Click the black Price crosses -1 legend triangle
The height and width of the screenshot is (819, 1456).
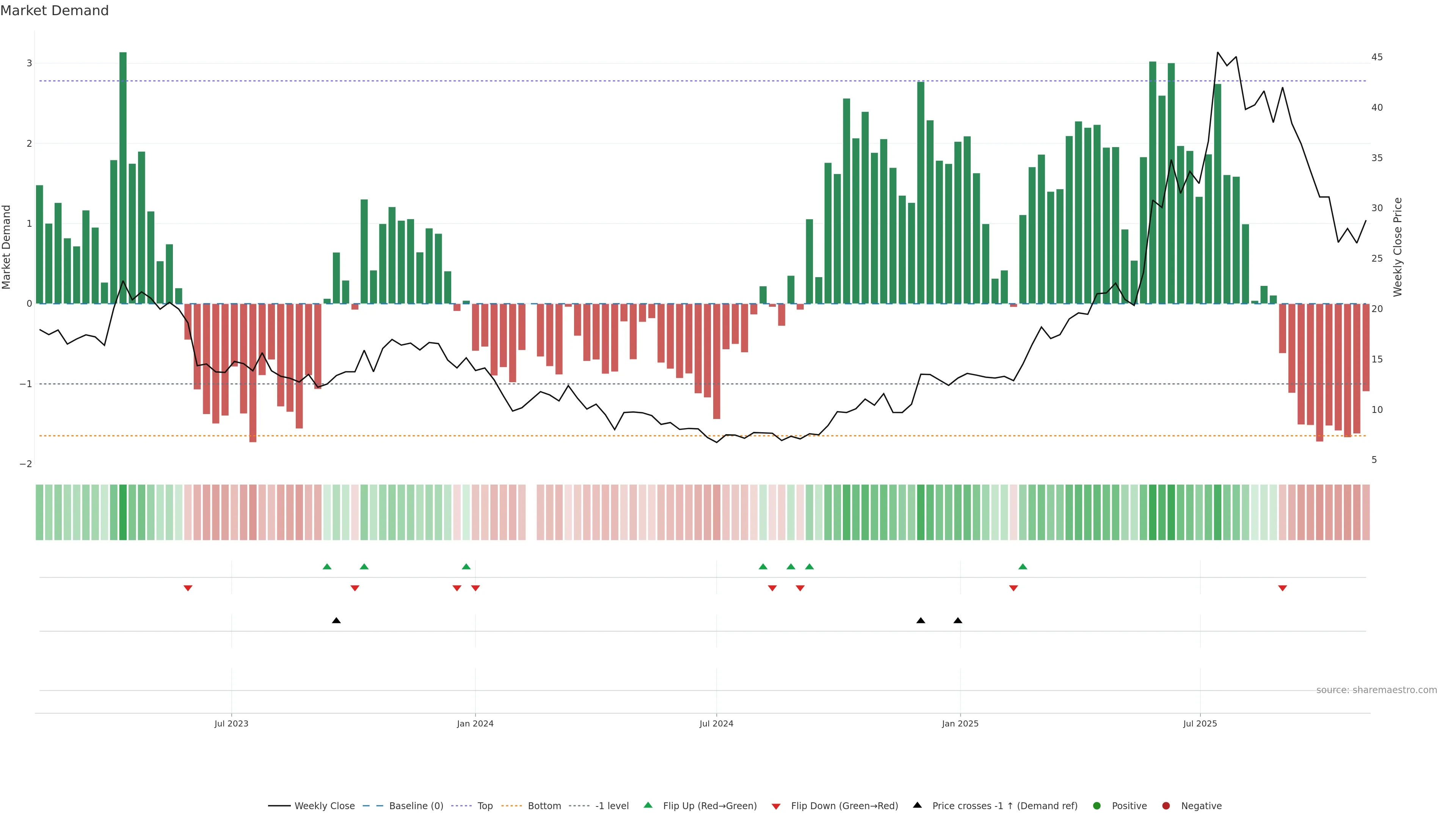tap(917, 805)
